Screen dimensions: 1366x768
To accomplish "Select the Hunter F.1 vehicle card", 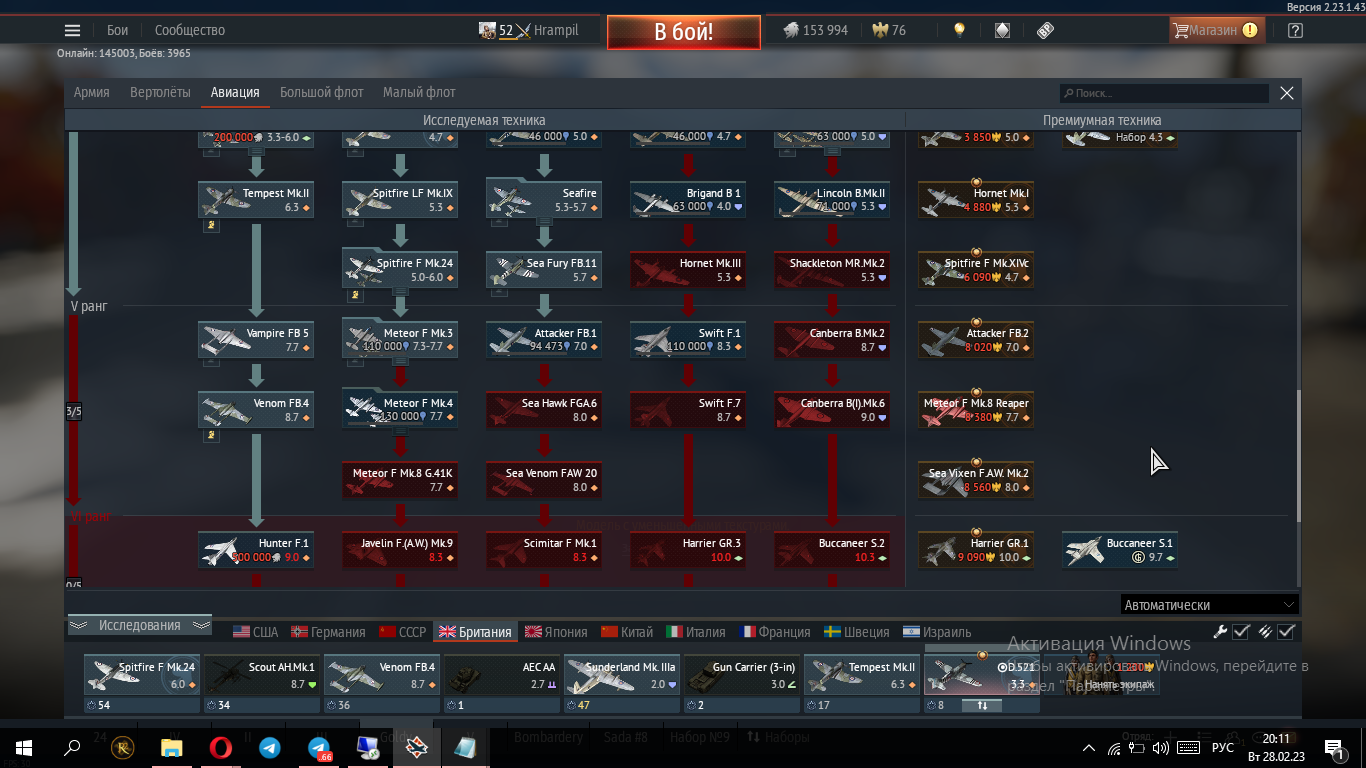I will (x=256, y=550).
